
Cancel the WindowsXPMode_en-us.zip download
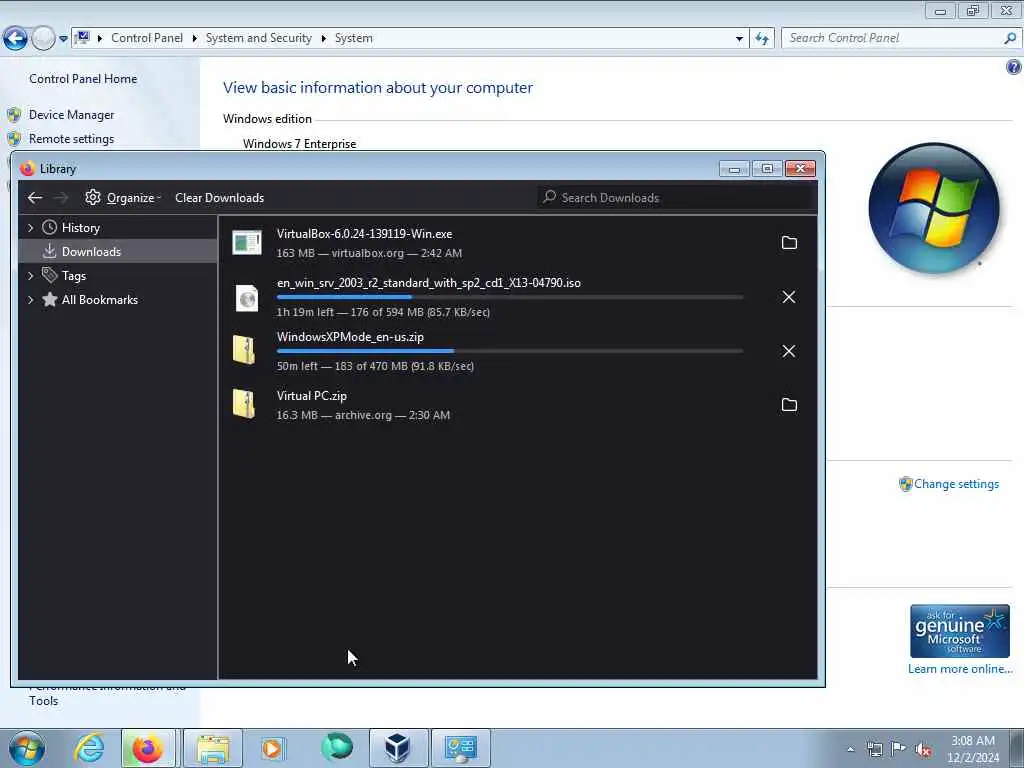click(x=789, y=351)
